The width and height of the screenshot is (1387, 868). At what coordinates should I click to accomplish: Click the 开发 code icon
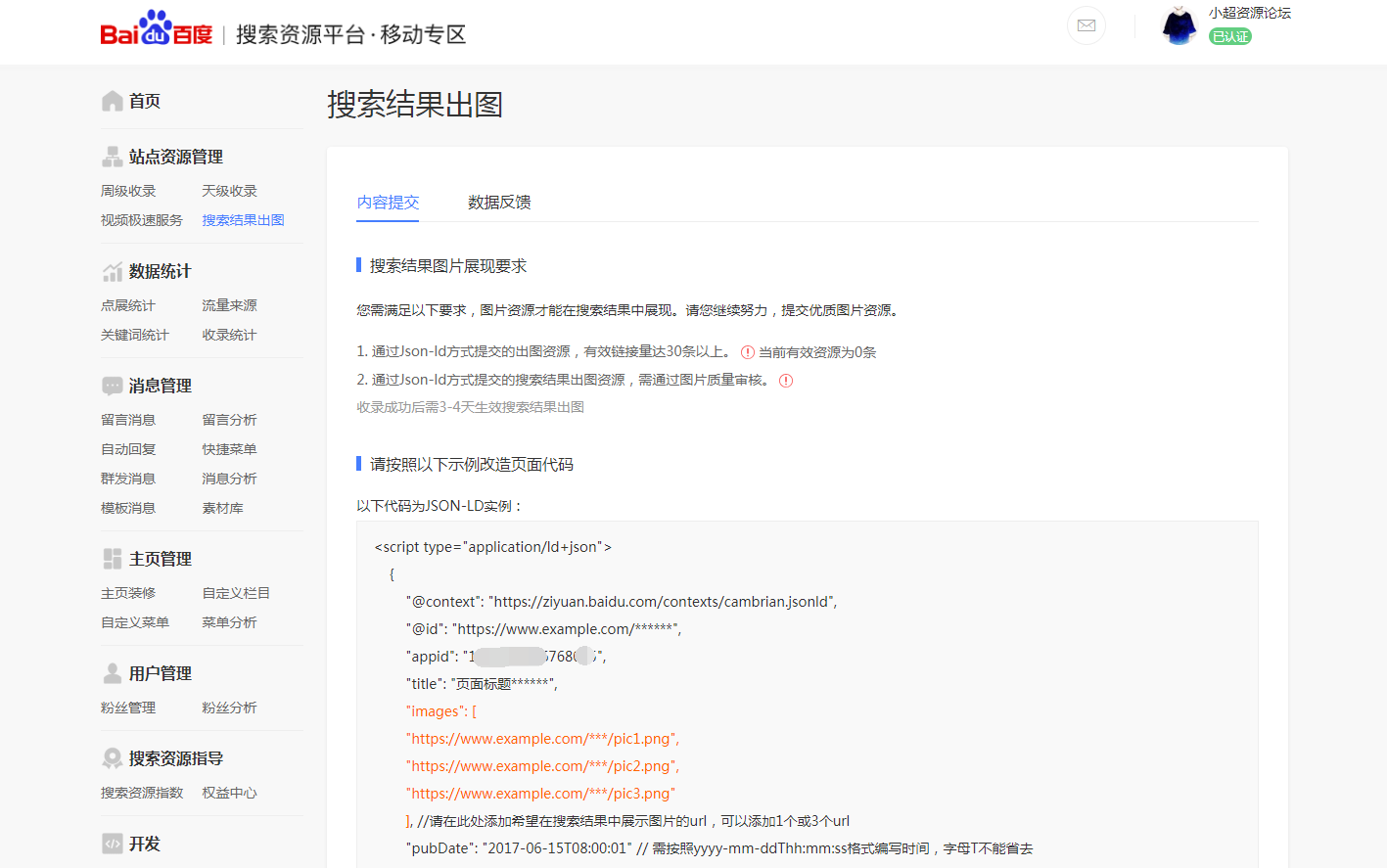pos(113,844)
